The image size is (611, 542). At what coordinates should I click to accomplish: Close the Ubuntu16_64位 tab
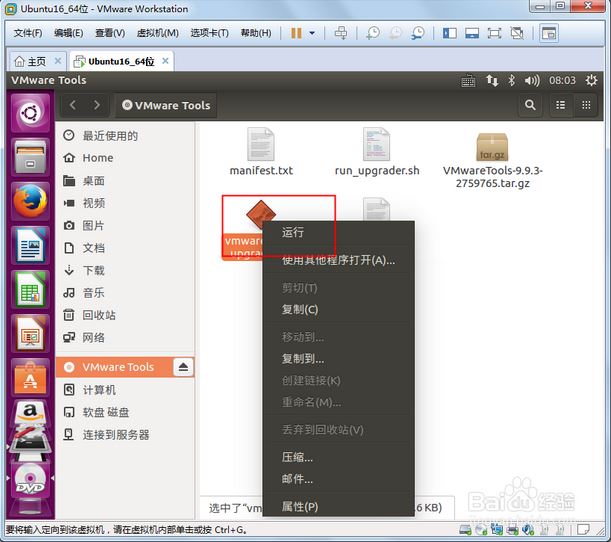tap(165, 61)
